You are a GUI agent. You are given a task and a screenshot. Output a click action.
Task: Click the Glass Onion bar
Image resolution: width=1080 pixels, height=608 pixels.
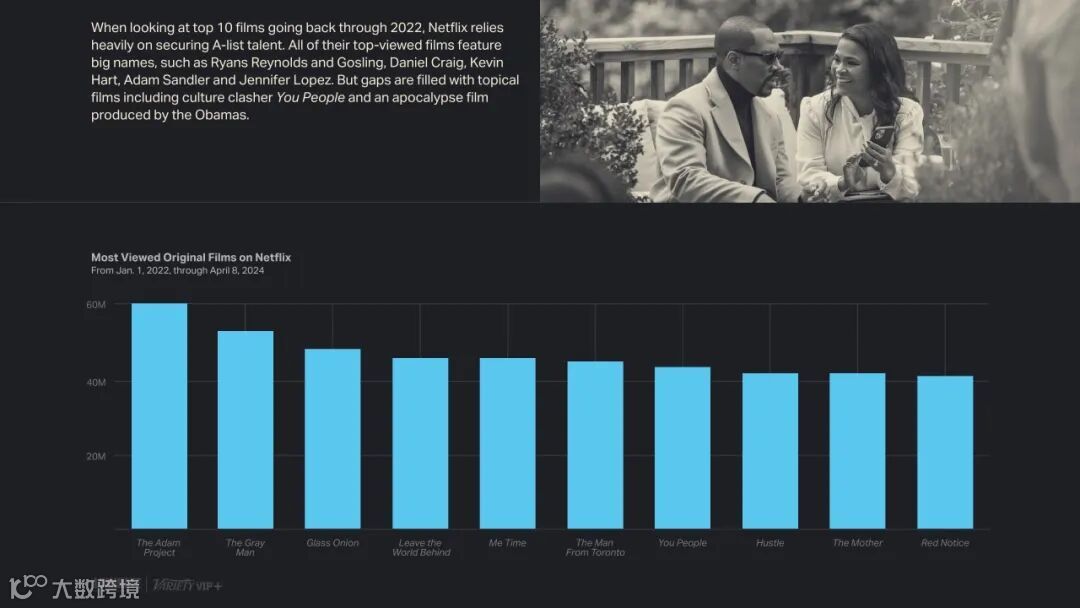(x=333, y=439)
